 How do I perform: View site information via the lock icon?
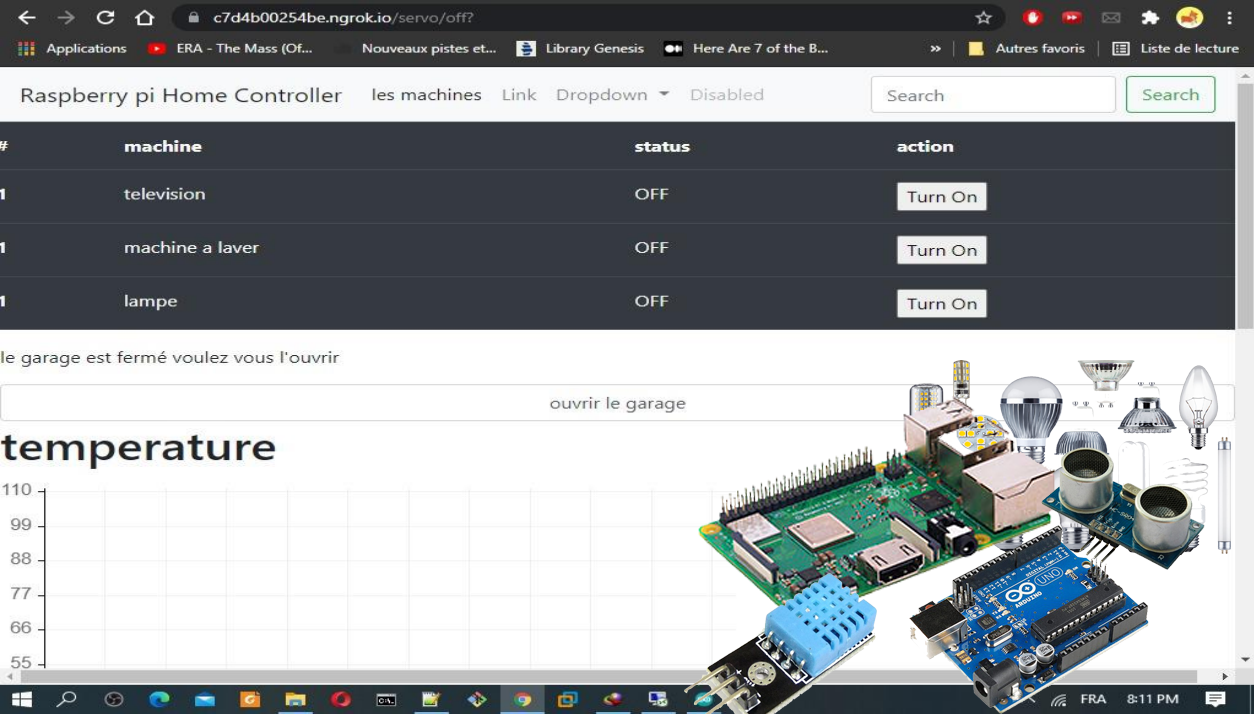(x=194, y=18)
